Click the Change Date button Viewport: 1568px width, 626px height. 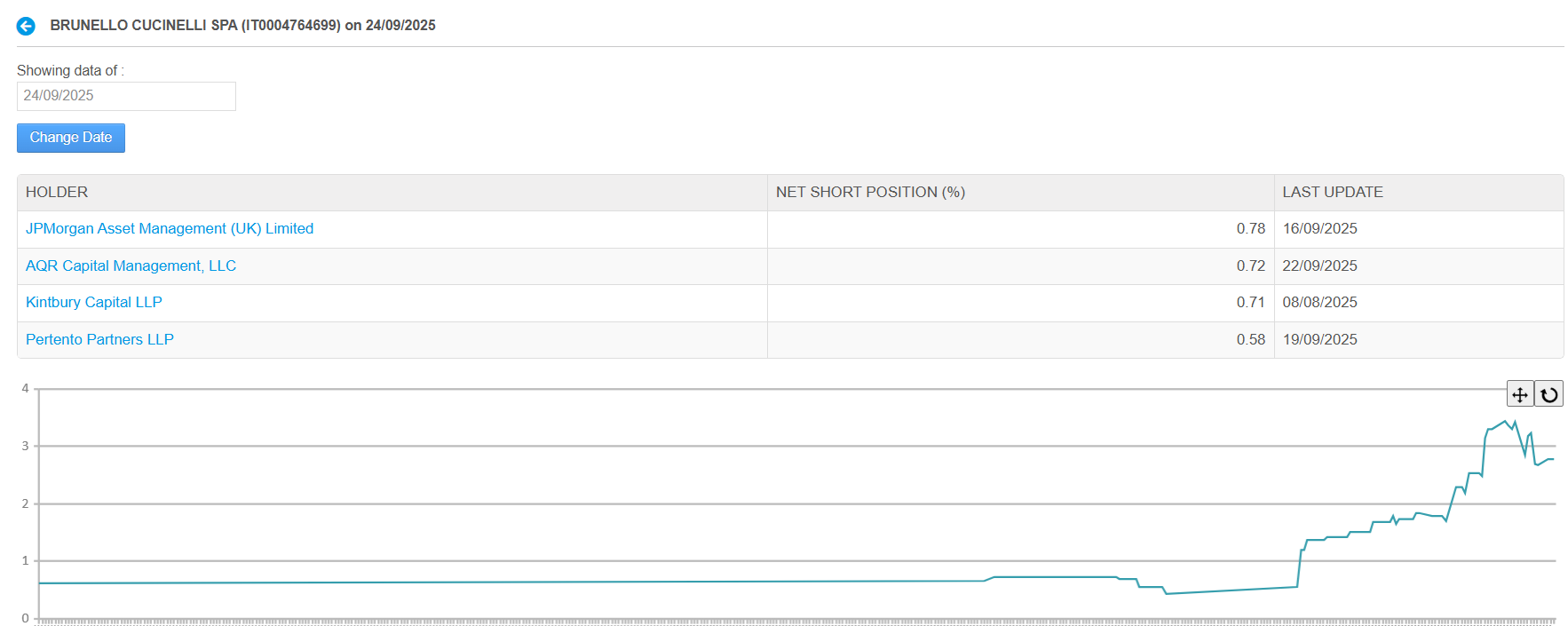click(x=71, y=138)
